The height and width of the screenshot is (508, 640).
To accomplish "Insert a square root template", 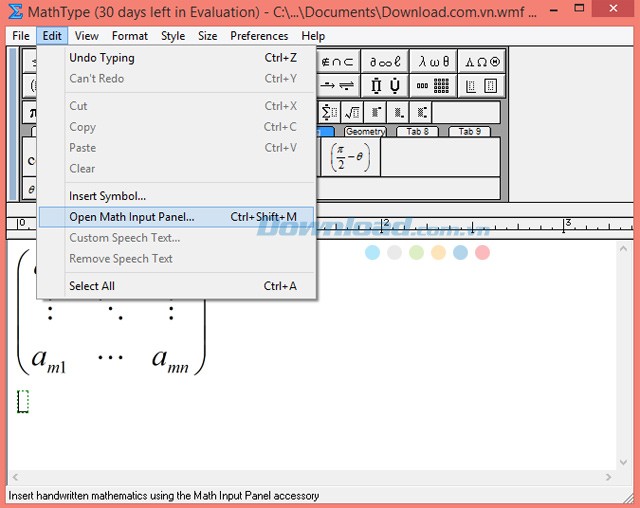I will tap(352, 112).
